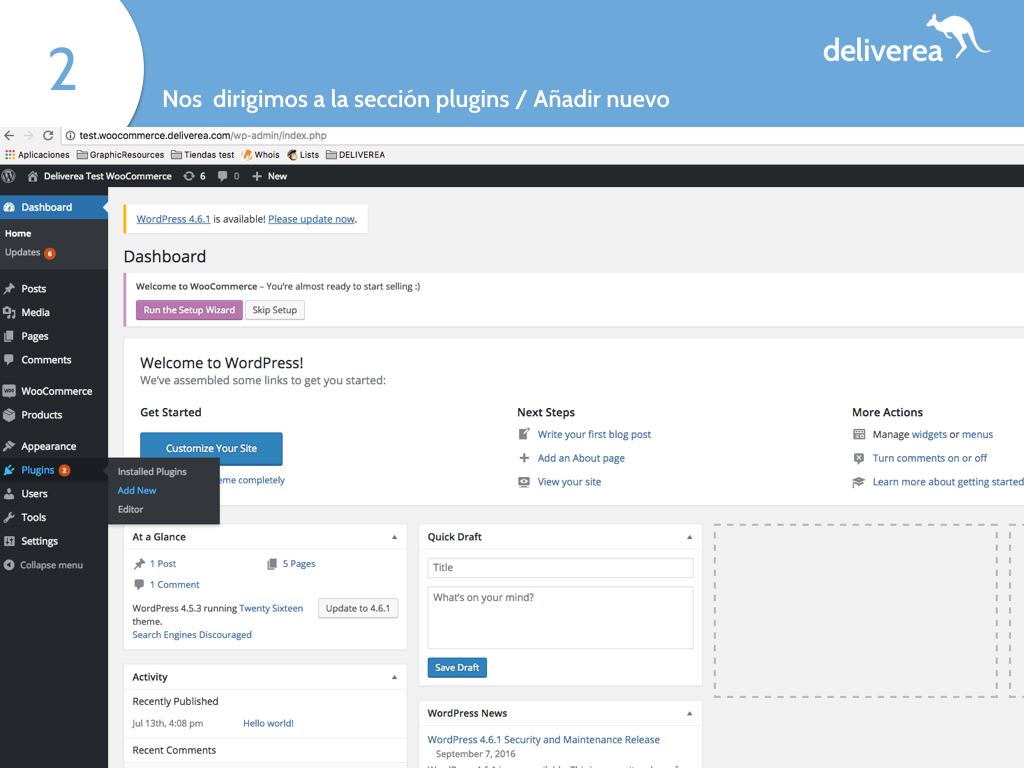Click the site info icon in the address bar
The image size is (1024, 768).
pos(70,136)
